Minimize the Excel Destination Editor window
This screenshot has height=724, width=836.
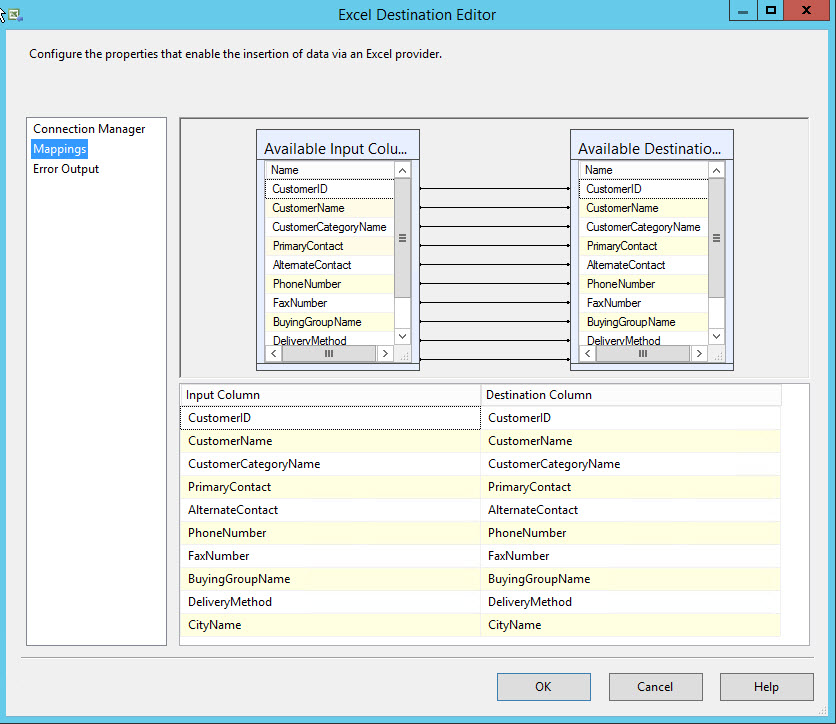(x=743, y=10)
